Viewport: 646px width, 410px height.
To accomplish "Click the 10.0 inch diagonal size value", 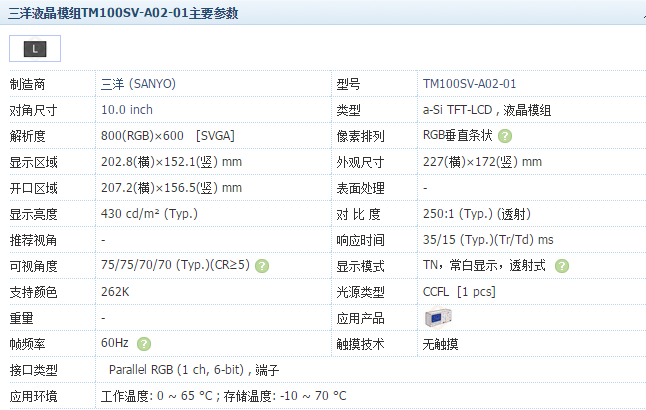I will coord(127,110).
